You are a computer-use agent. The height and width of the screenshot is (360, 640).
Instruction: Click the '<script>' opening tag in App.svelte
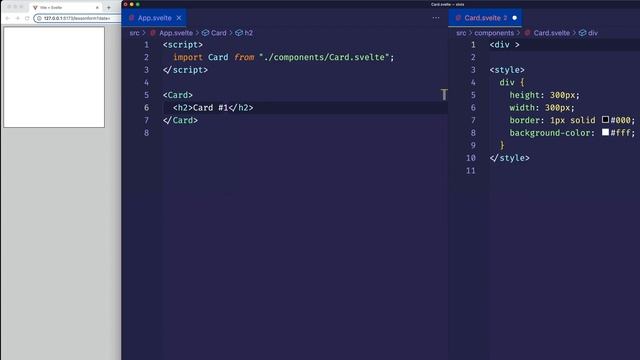coord(182,45)
